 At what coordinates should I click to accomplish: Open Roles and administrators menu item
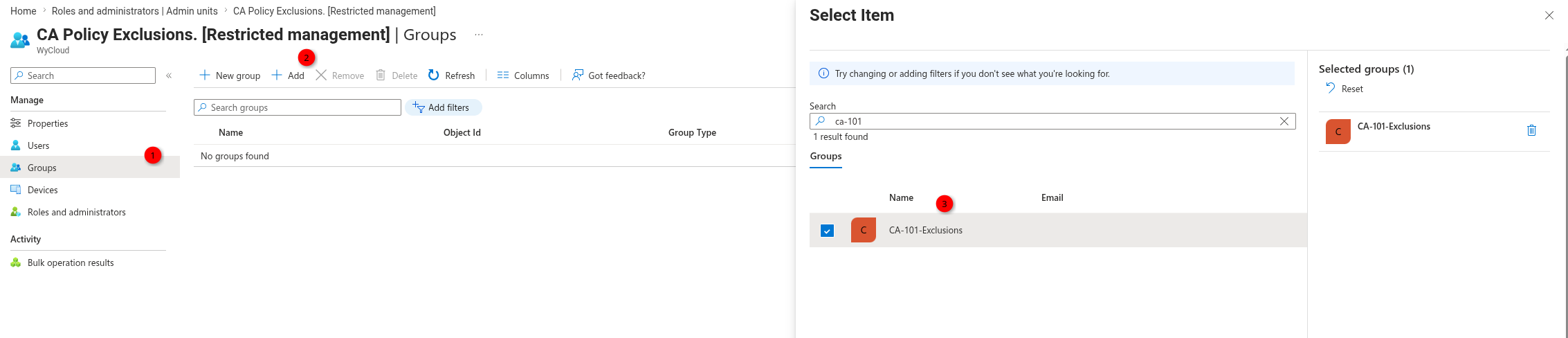(x=77, y=212)
